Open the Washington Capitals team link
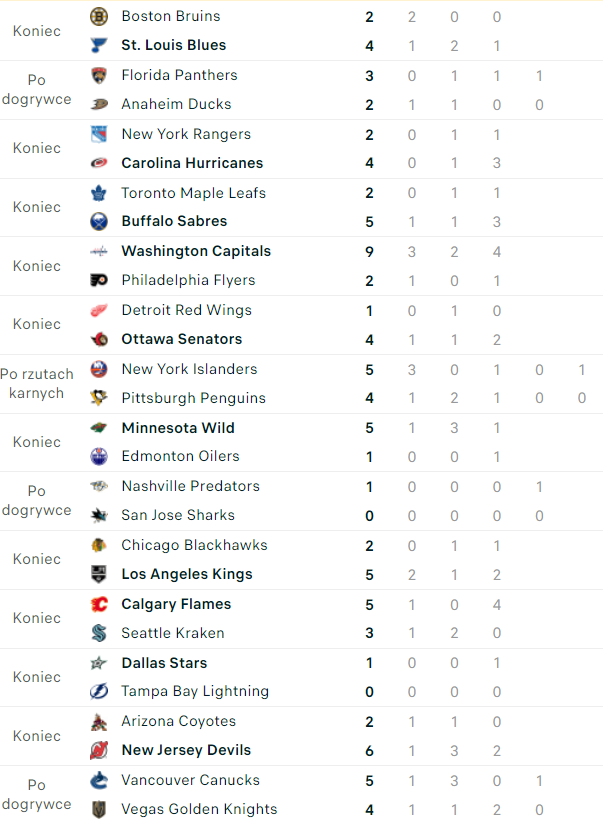This screenshot has height=828, width=603. 196,251
